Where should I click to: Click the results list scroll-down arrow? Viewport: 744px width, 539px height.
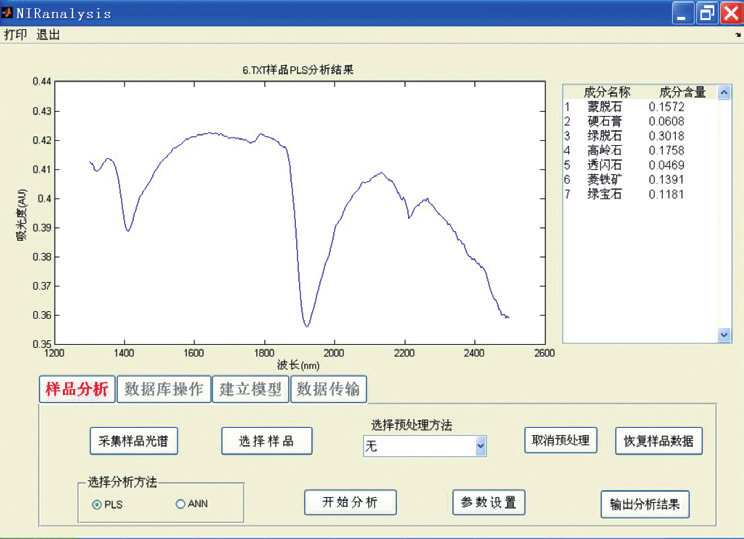(x=724, y=335)
